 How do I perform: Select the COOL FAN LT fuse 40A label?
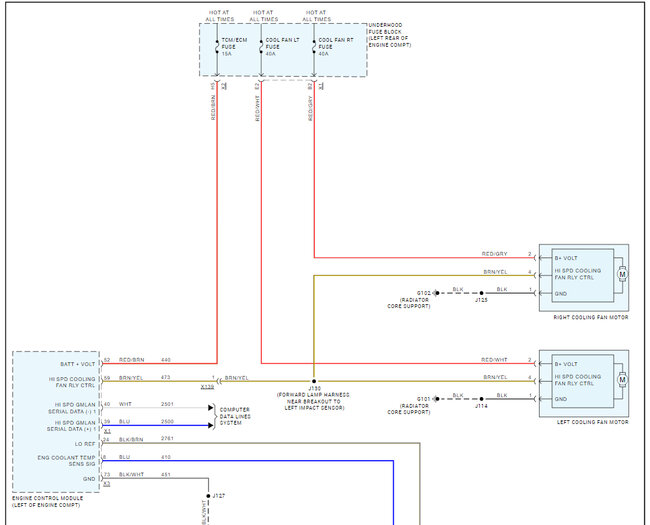tap(282, 47)
